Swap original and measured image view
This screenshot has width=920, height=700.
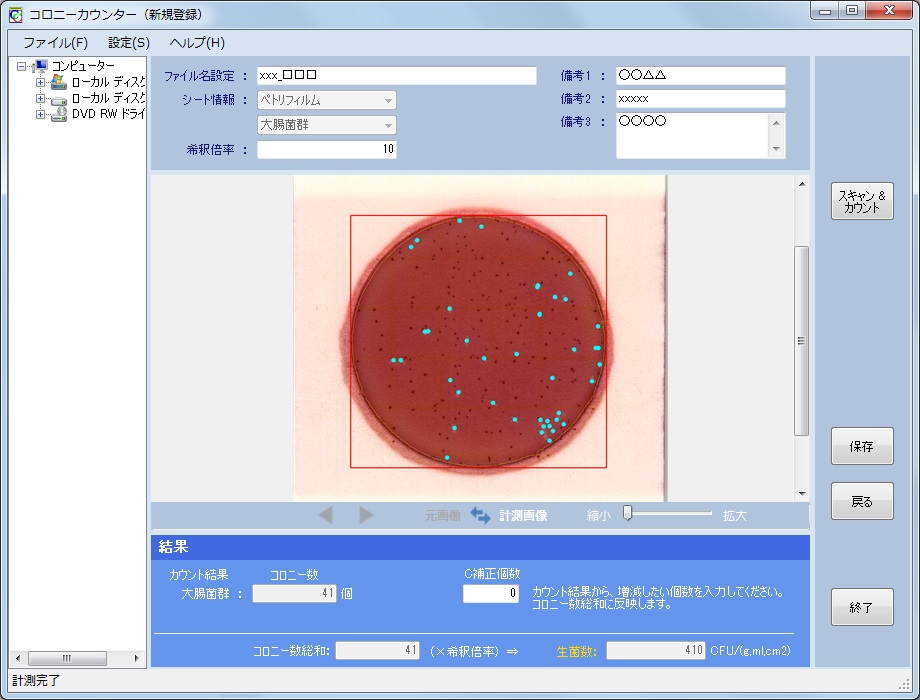tap(481, 515)
